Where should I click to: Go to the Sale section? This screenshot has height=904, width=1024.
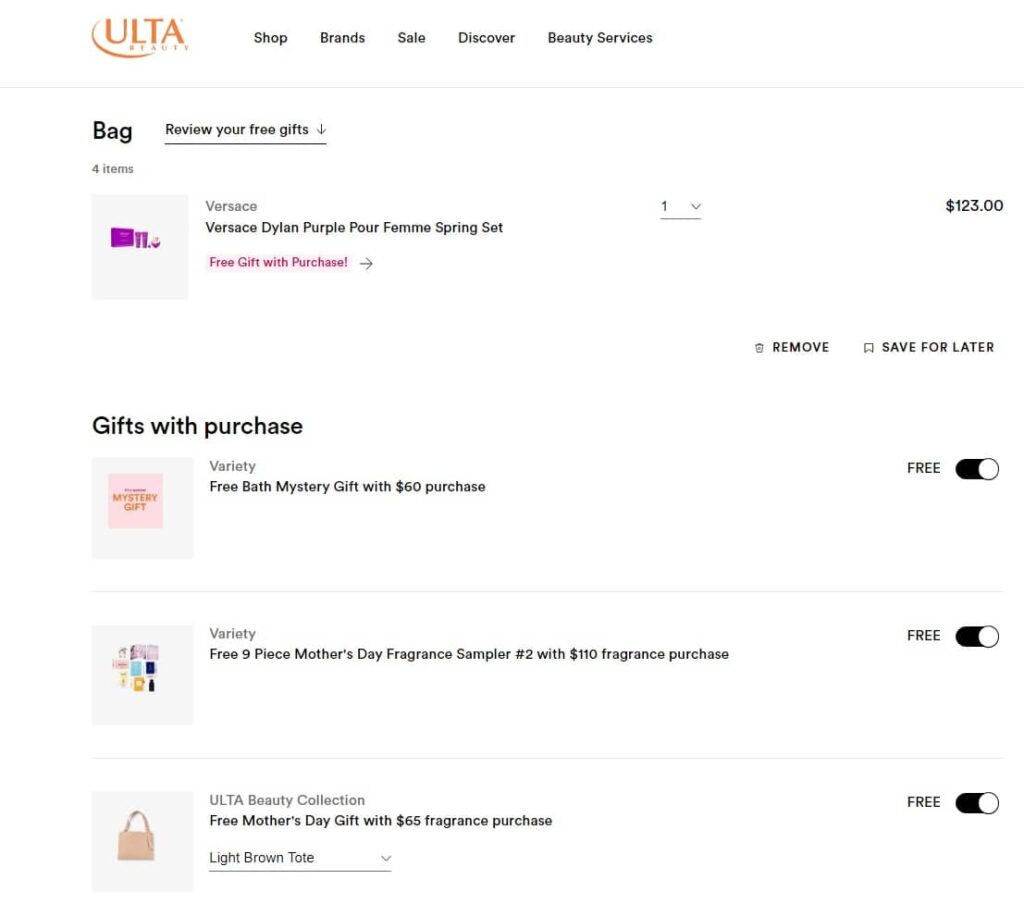[x=411, y=38]
